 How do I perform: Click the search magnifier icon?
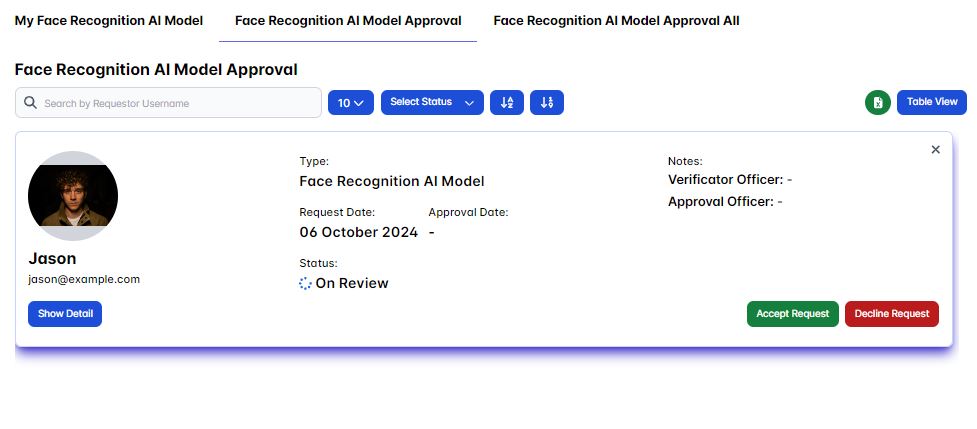pyautogui.click(x=30, y=103)
